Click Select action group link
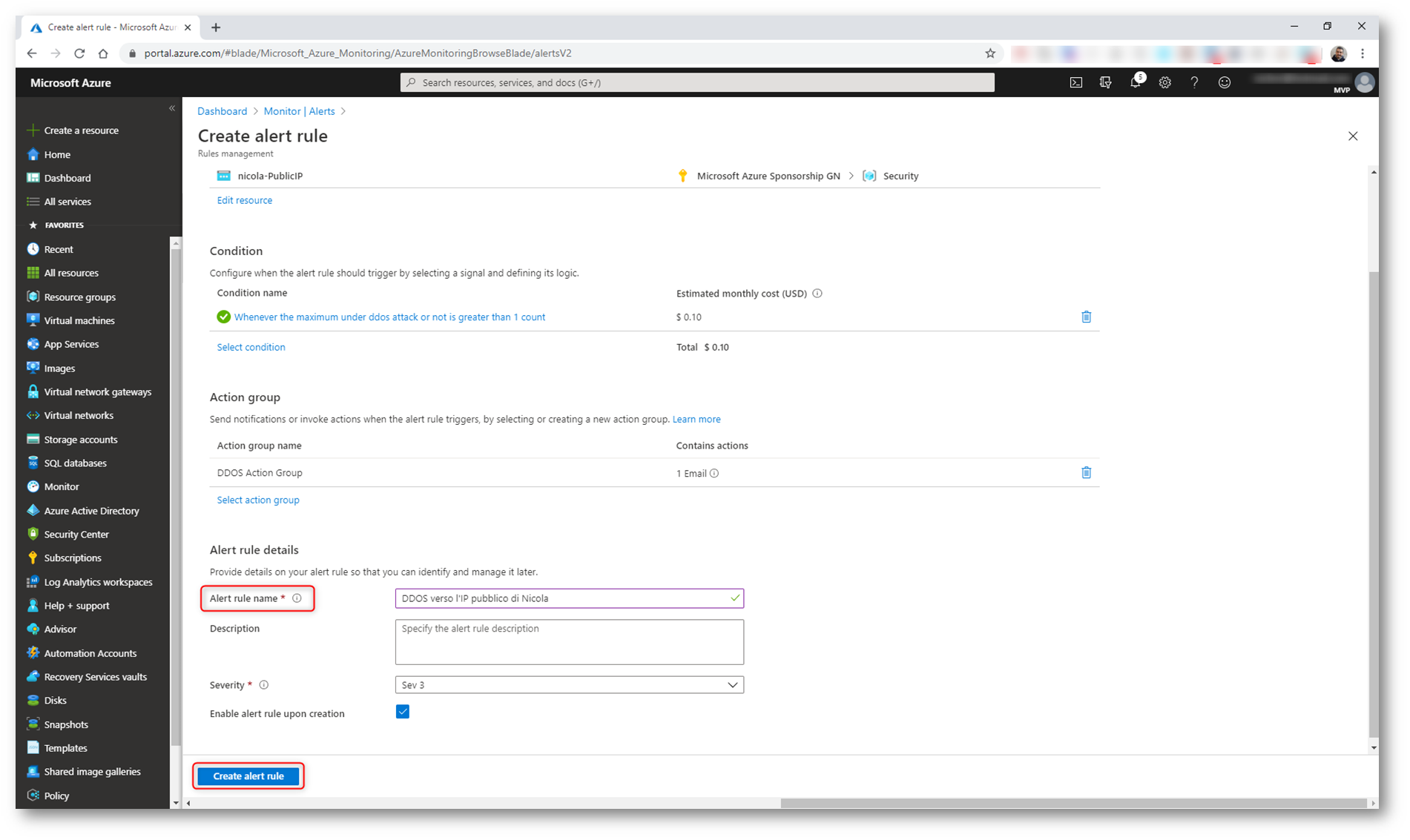The image size is (1410, 840). [x=258, y=500]
